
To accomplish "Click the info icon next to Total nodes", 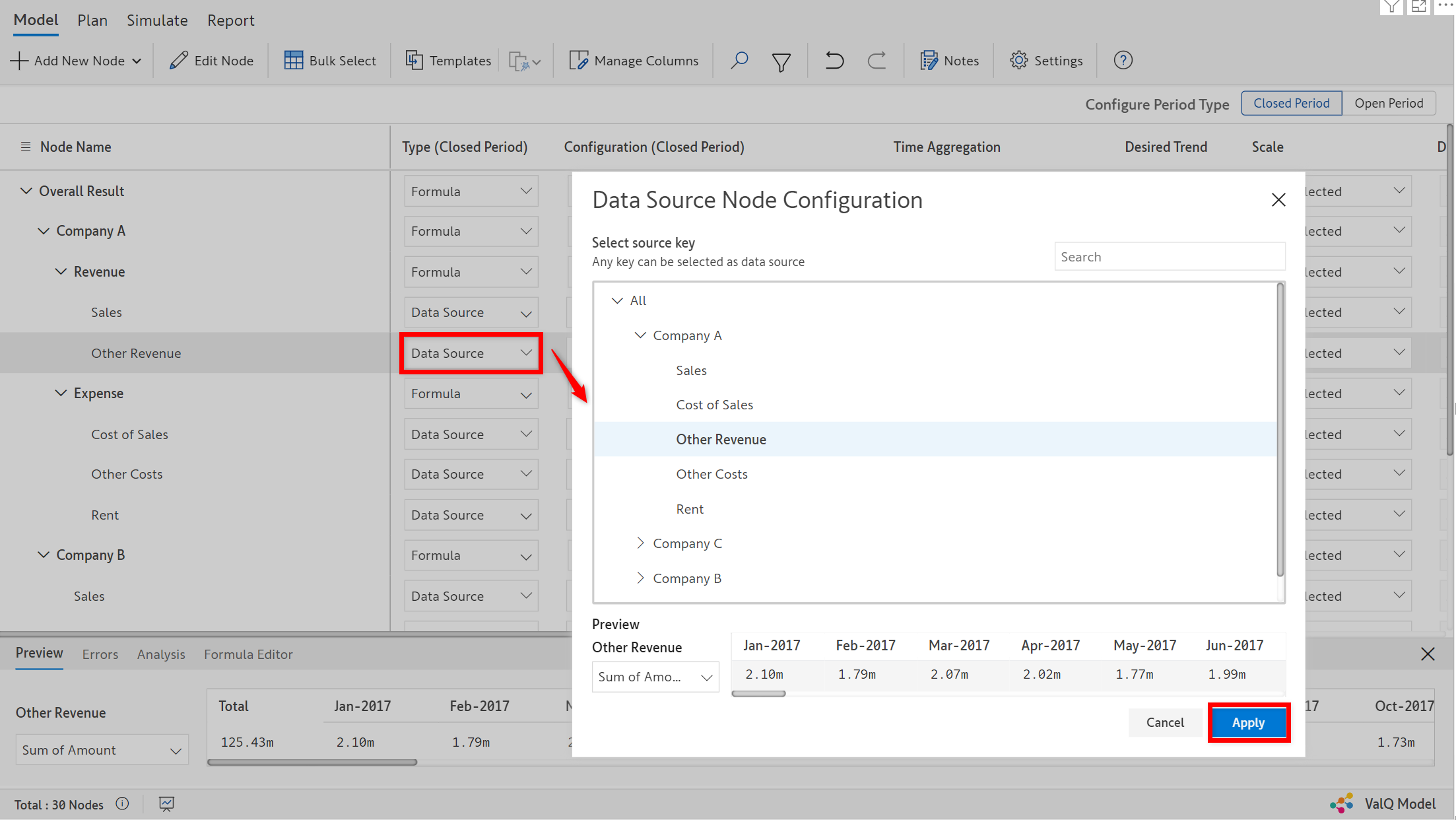I will click(122, 804).
